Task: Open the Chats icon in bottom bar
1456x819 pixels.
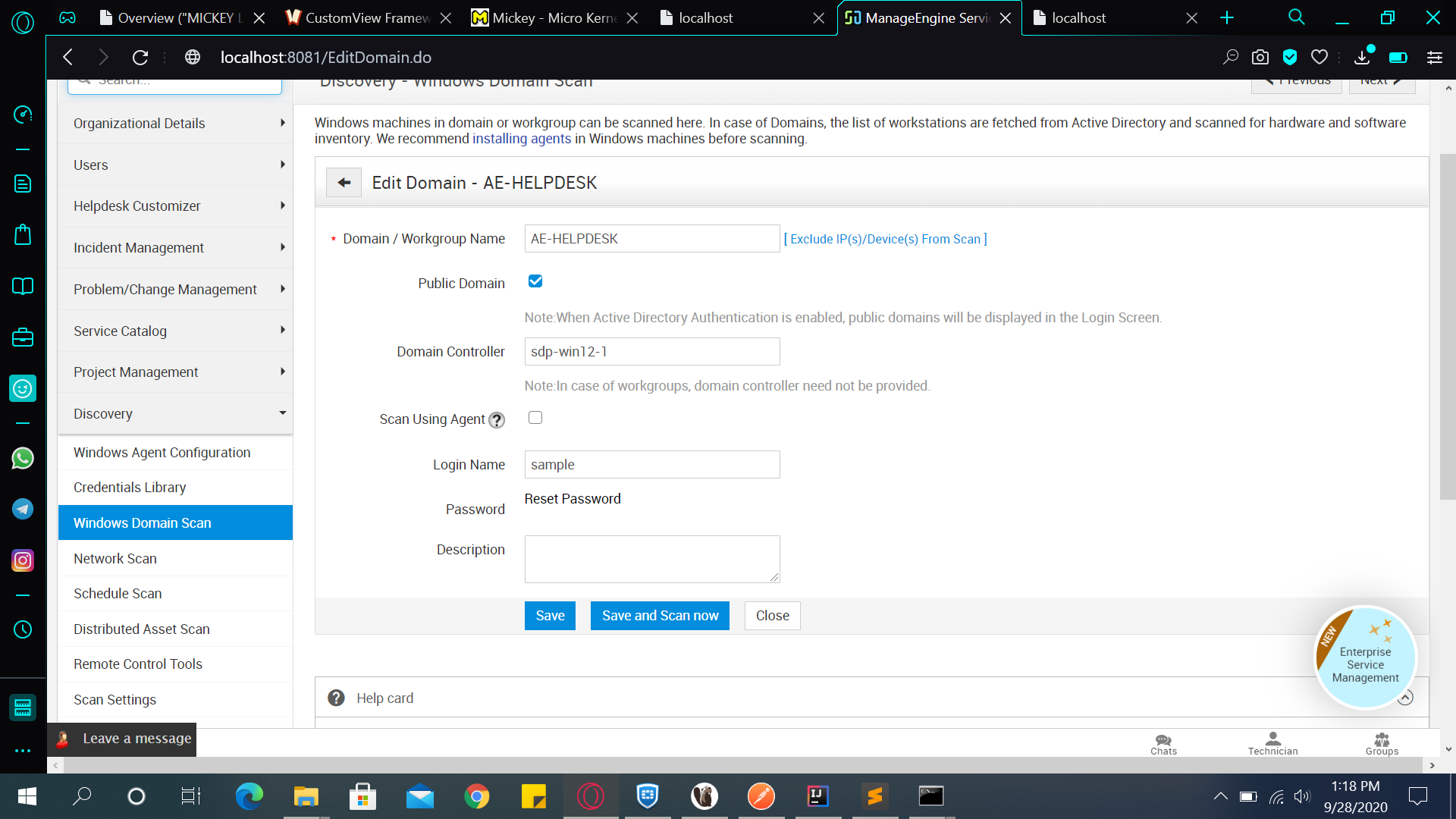Action: [1163, 743]
